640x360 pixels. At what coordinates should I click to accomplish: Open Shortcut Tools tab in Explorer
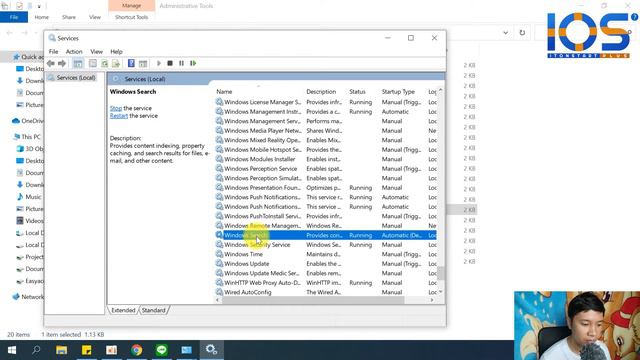point(131,17)
